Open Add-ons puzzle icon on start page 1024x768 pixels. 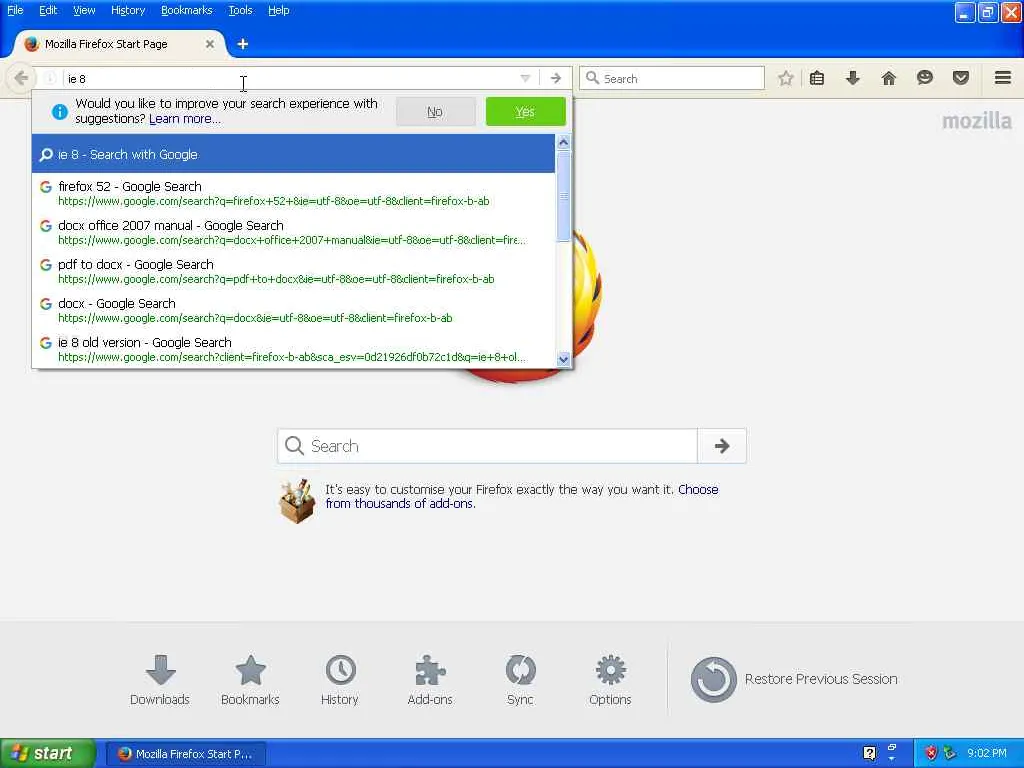click(x=430, y=680)
